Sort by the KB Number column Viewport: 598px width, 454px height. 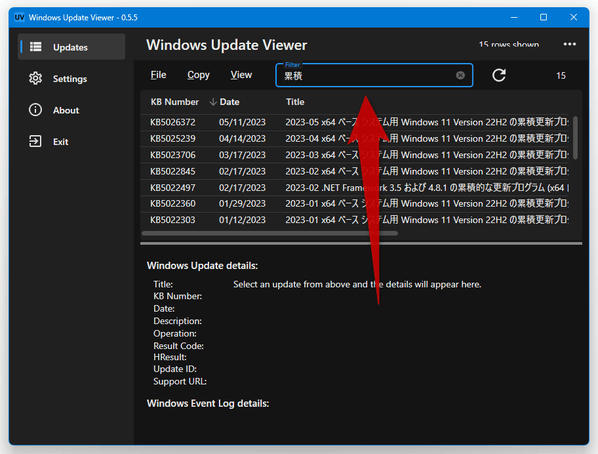pos(175,102)
